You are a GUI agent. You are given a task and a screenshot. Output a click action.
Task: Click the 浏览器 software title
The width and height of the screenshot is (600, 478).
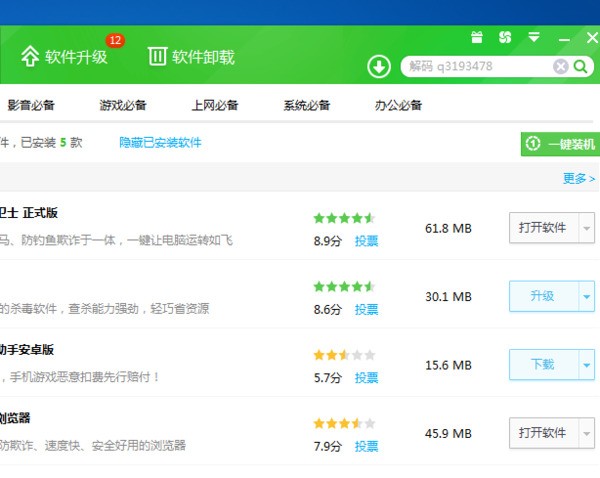coord(15,418)
